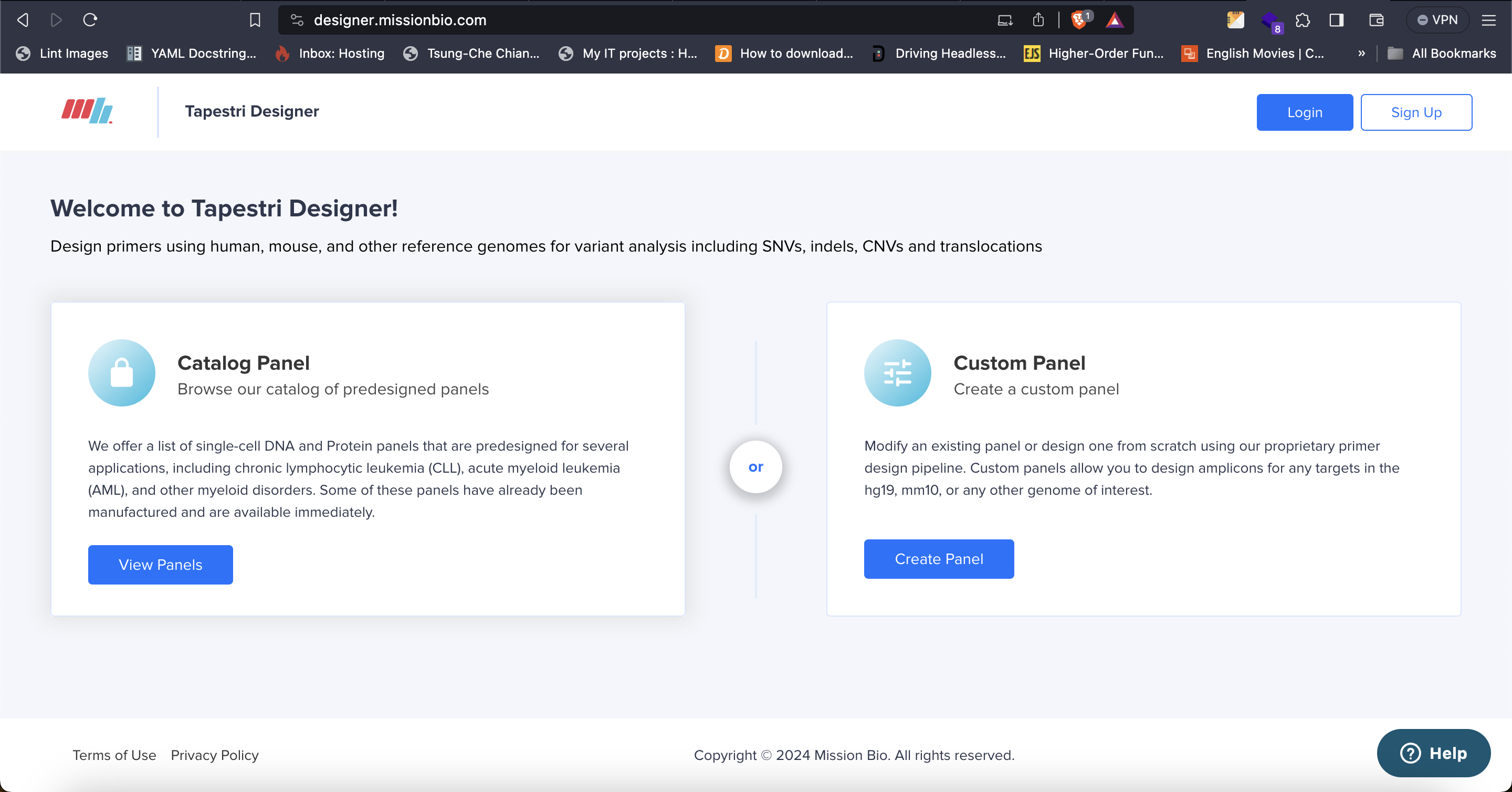1512x792 pixels.
Task: Click the Custom Panel sliders icon
Action: (x=897, y=373)
